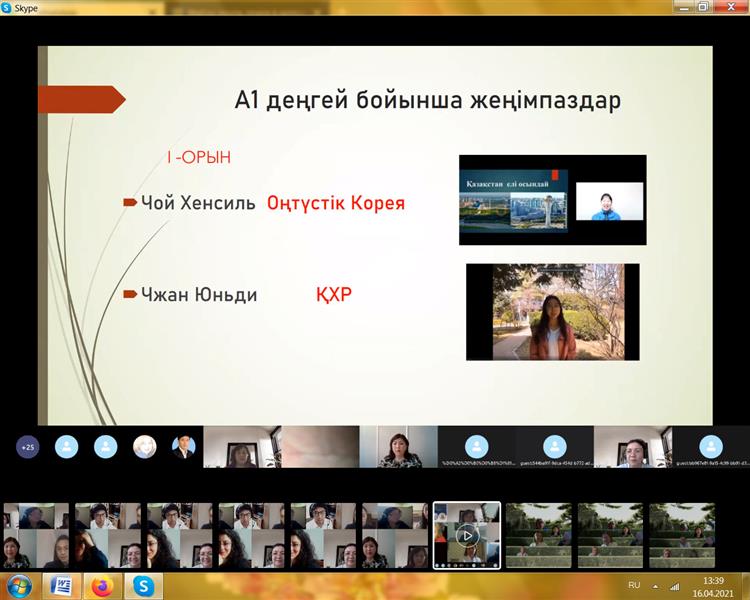Select the first thumbnail in bottom strip
This screenshot has height=600, width=750.
(x=36, y=535)
